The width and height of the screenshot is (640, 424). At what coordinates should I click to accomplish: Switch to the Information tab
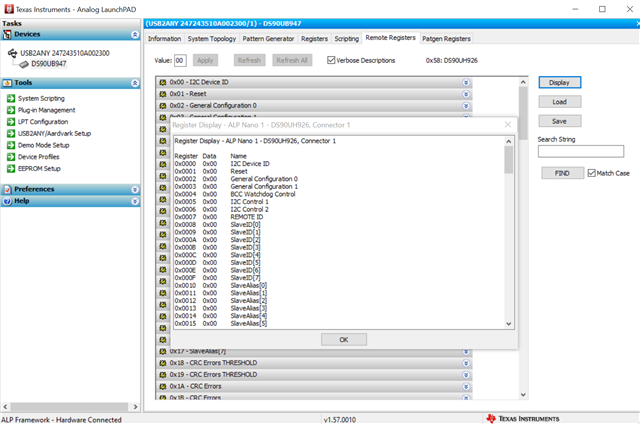(x=164, y=39)
